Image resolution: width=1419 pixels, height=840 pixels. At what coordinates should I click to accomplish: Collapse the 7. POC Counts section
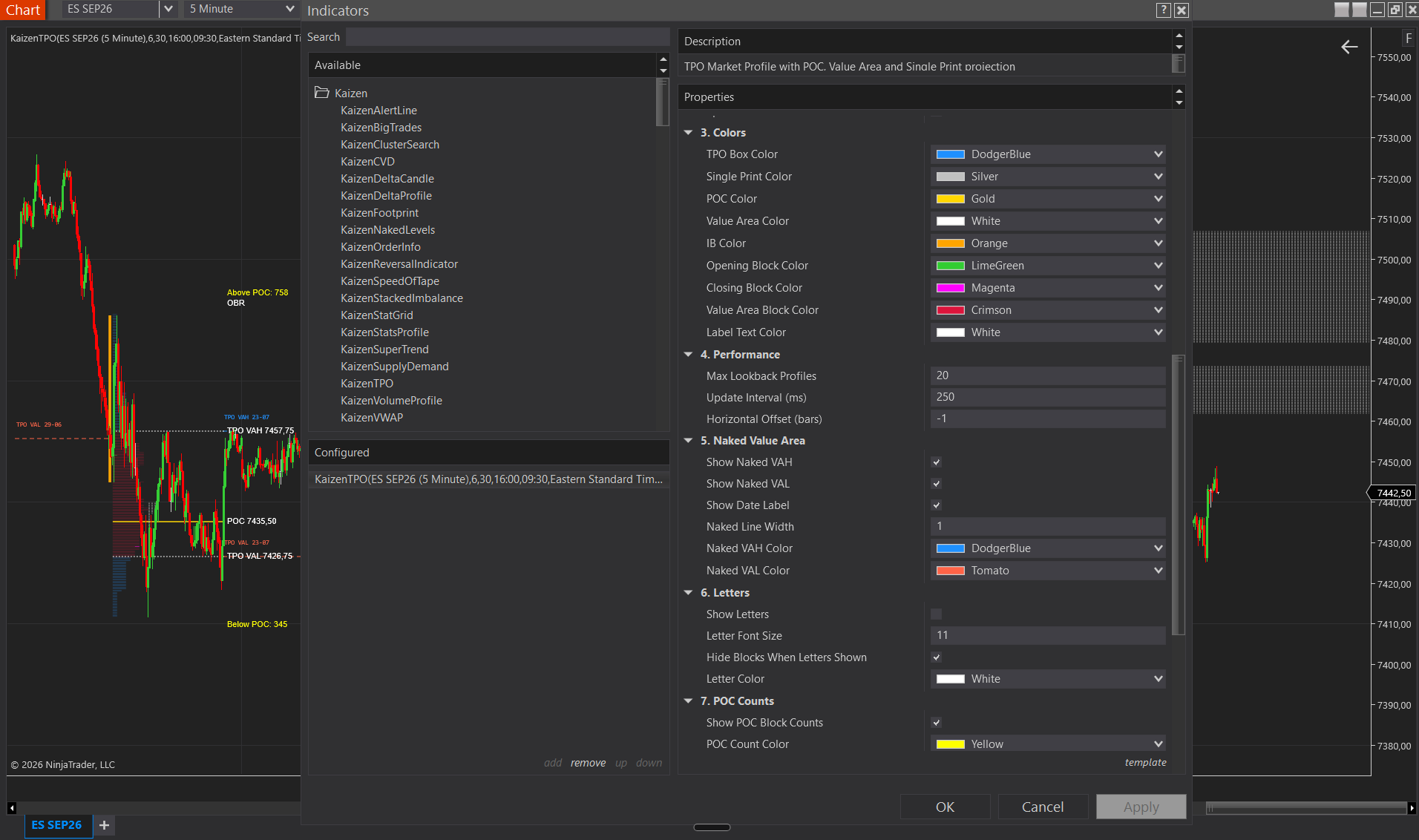(688, 701)
